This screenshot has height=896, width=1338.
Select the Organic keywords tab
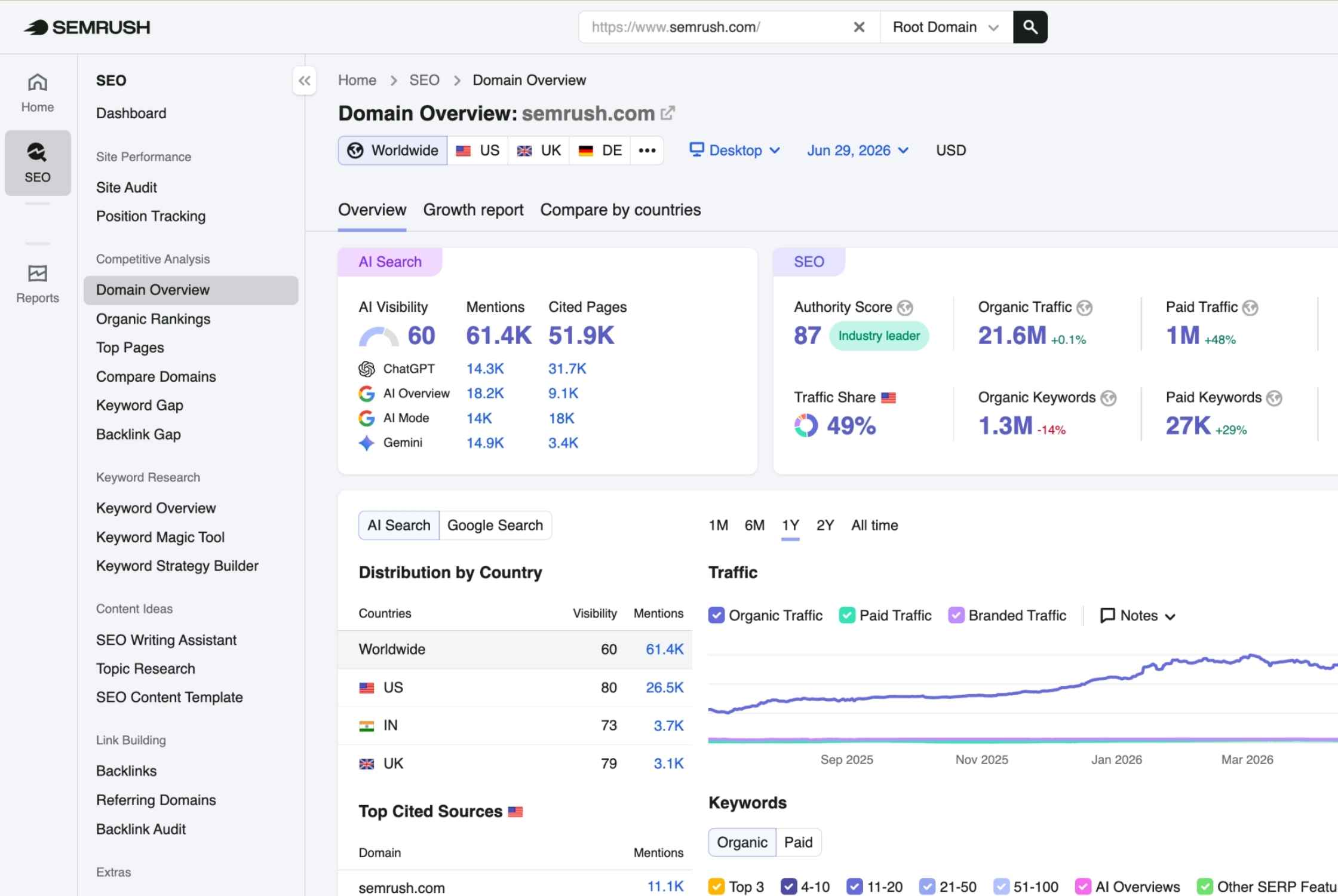click(742, 843)
